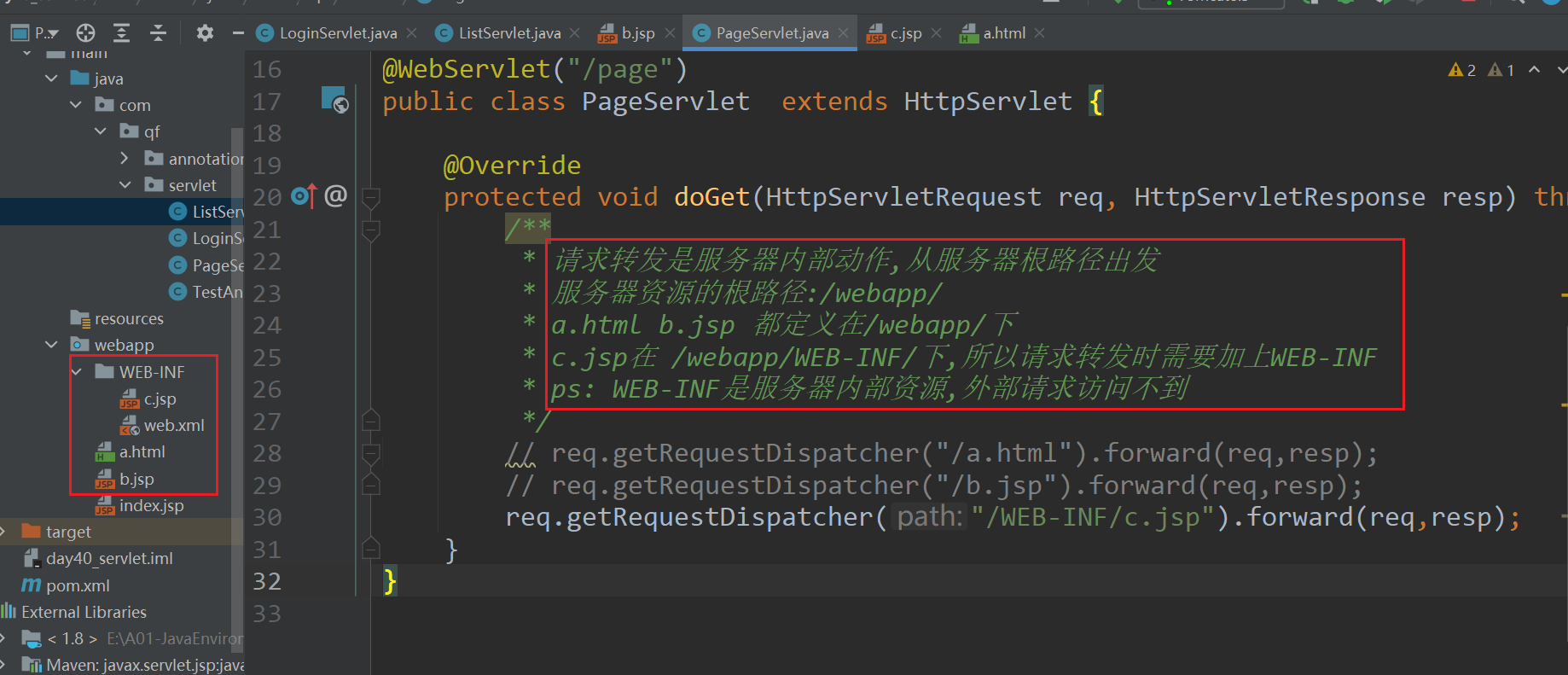Image resolution: width=1568 pixels, height=675 pixels.
Task: Hide the project tool window via minus icon
Action: point(238,33)
